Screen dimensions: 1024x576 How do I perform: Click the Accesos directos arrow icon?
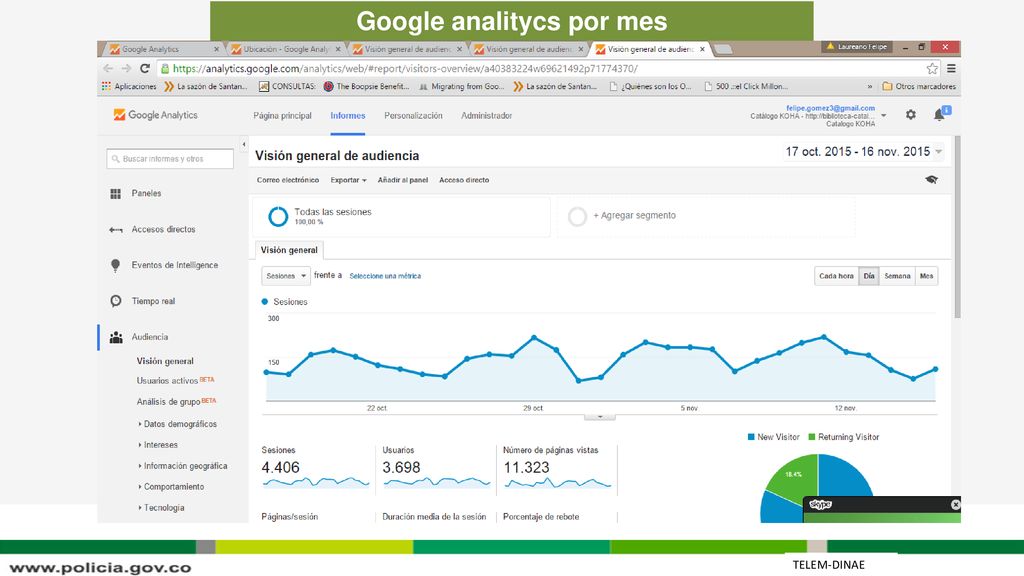tap(116, 229)
